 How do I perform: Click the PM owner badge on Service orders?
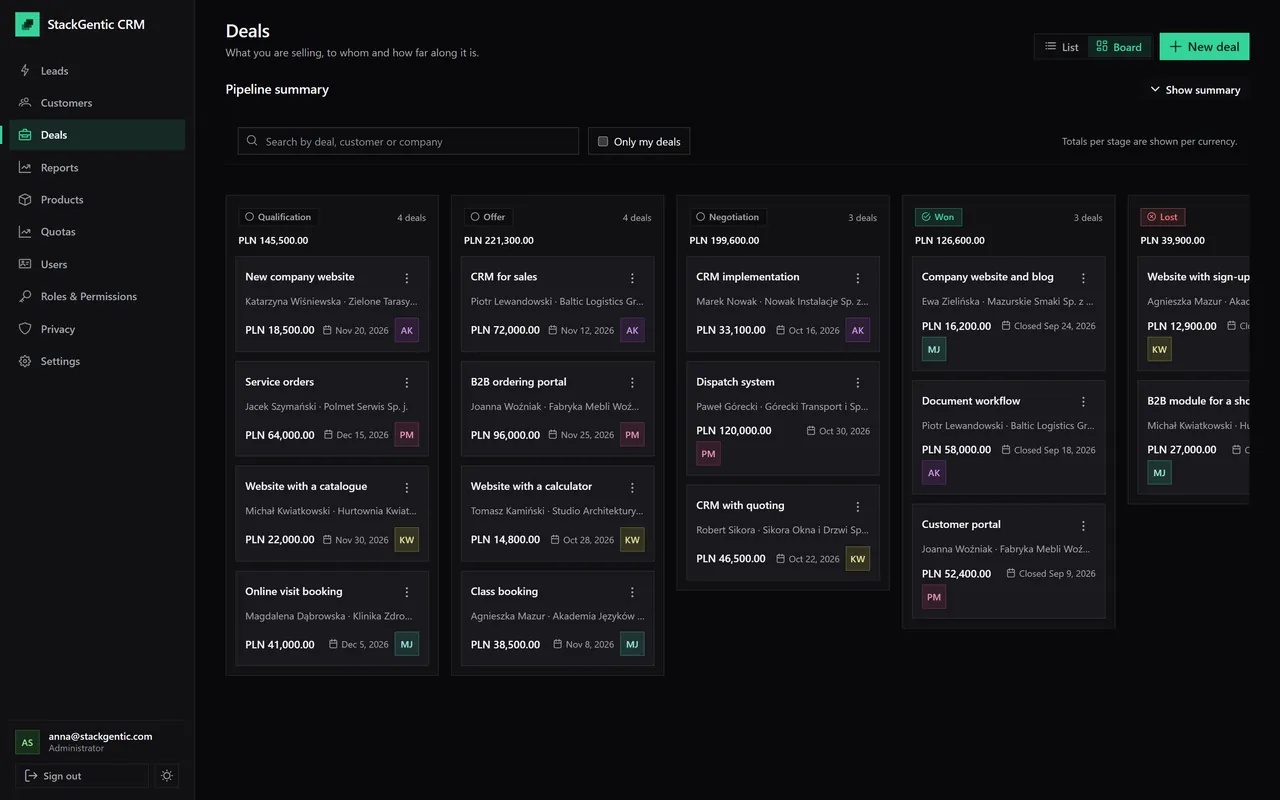407,435
